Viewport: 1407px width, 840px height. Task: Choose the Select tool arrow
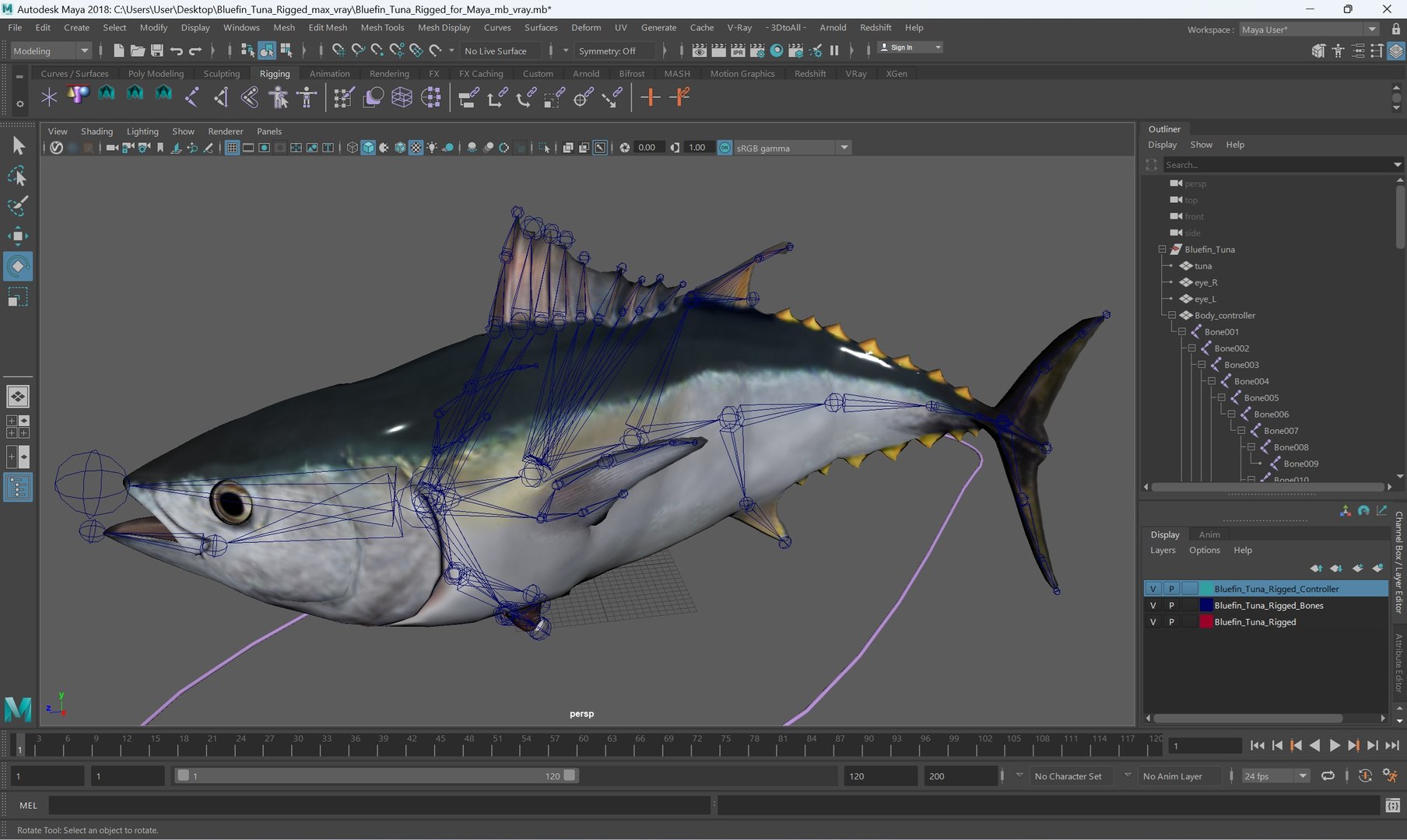[x=17, y=145]
